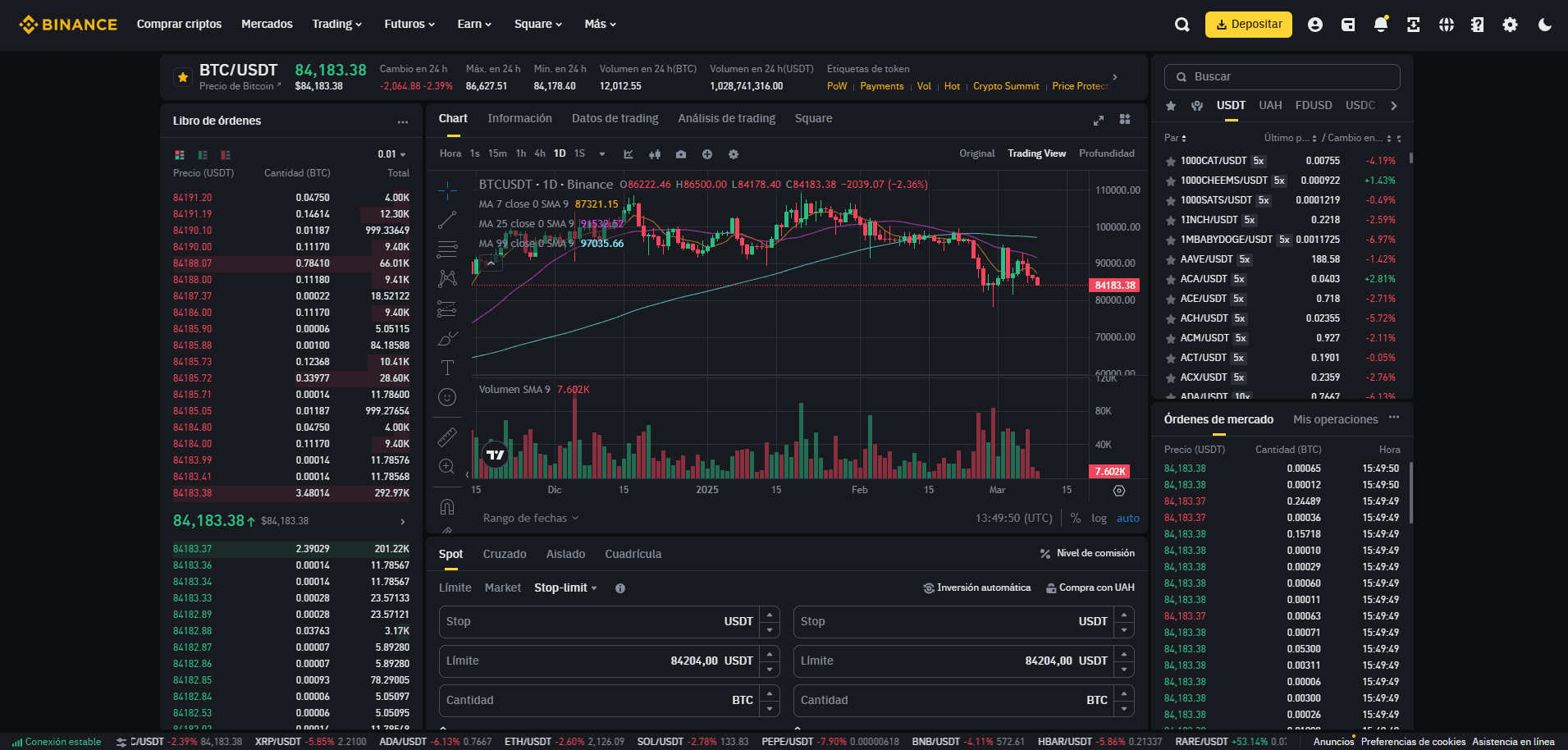
Task: Toggle log scale on chart
Action: (x=1099, y=518)
